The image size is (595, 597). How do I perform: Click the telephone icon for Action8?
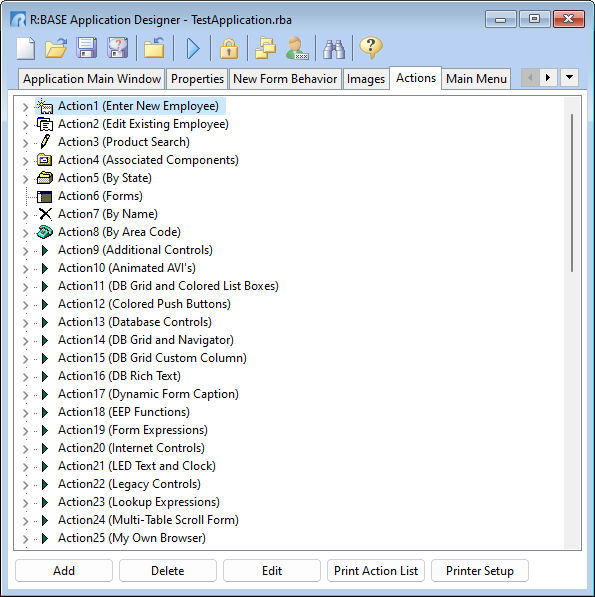[45, 232]
